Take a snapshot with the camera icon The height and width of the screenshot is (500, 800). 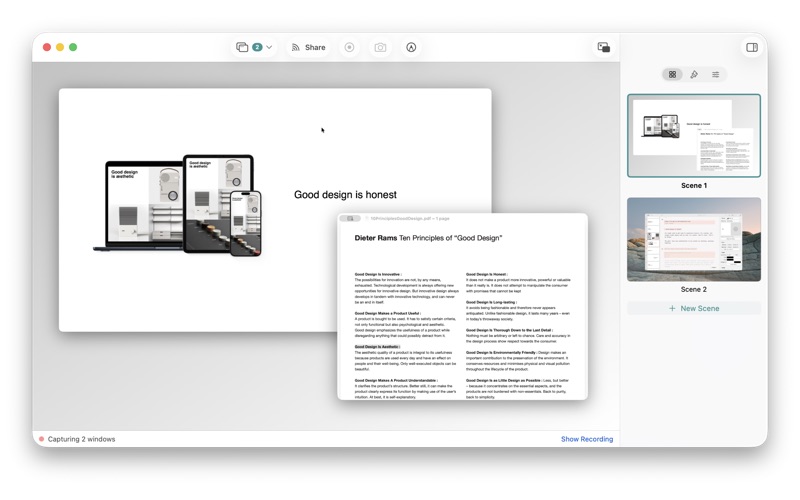[x=380, y=47]
